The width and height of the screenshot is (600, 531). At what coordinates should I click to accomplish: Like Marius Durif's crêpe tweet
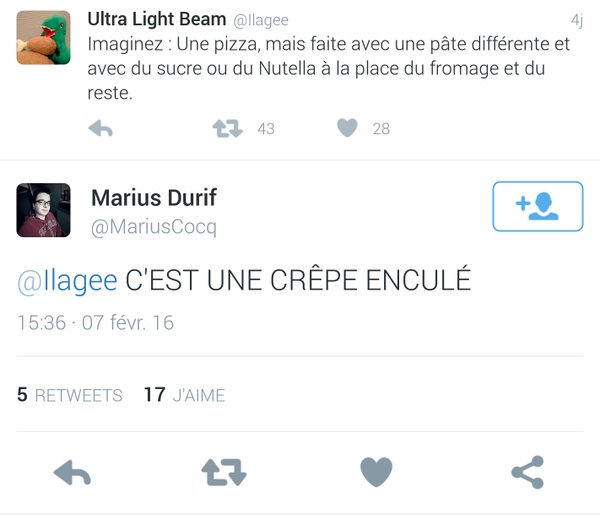[376, 472]
